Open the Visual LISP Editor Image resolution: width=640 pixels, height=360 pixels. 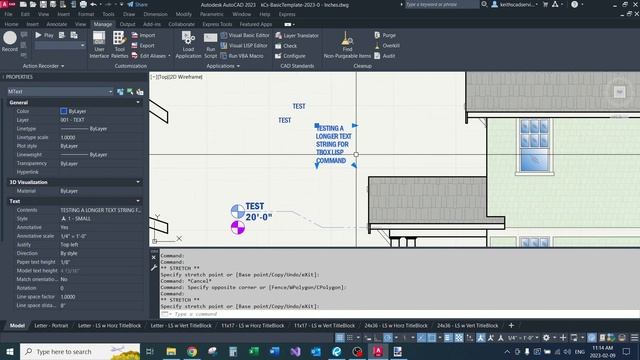pyautogui.click(x=244, y=46)
